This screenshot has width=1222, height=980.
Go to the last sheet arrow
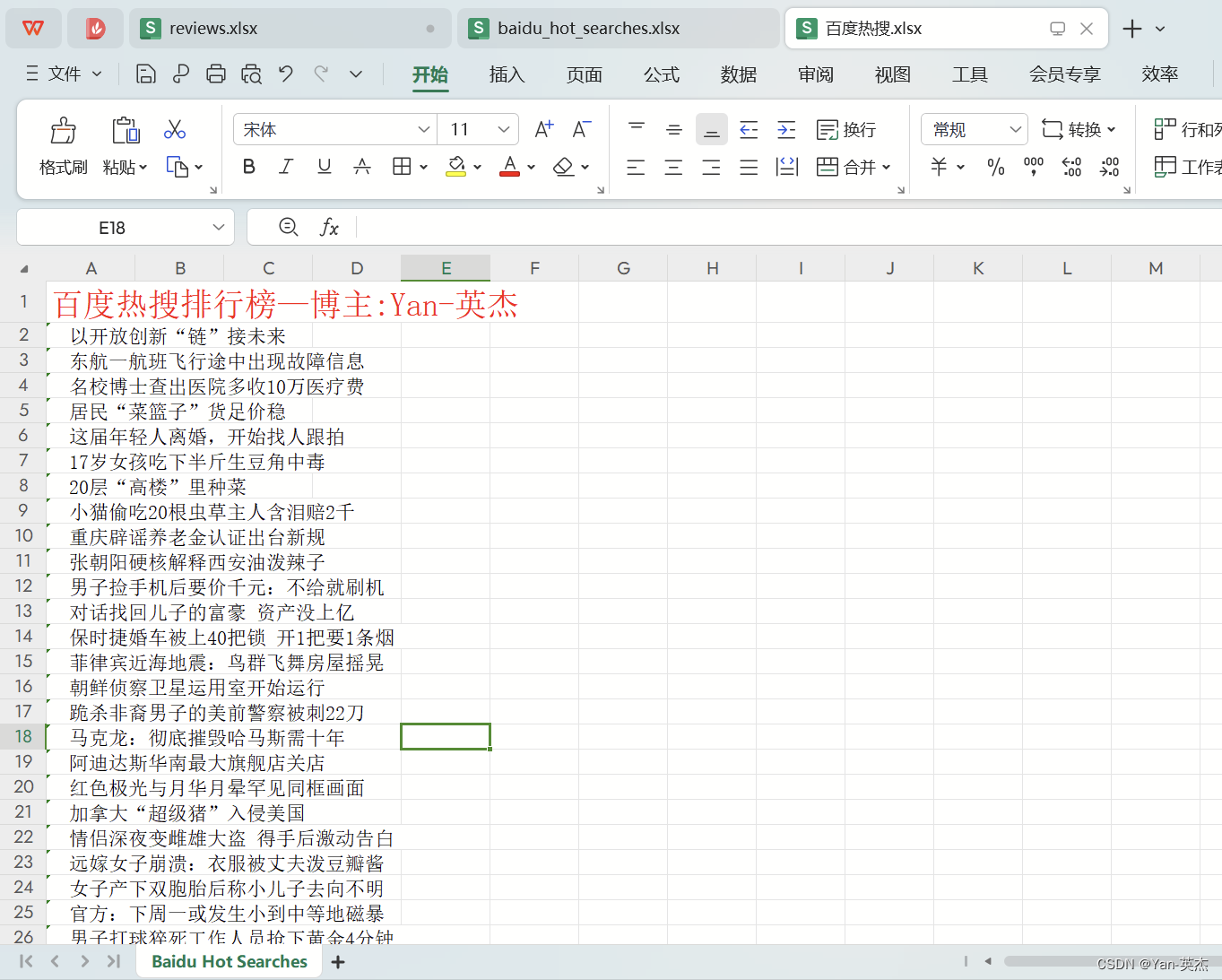[x=114, y=961]
